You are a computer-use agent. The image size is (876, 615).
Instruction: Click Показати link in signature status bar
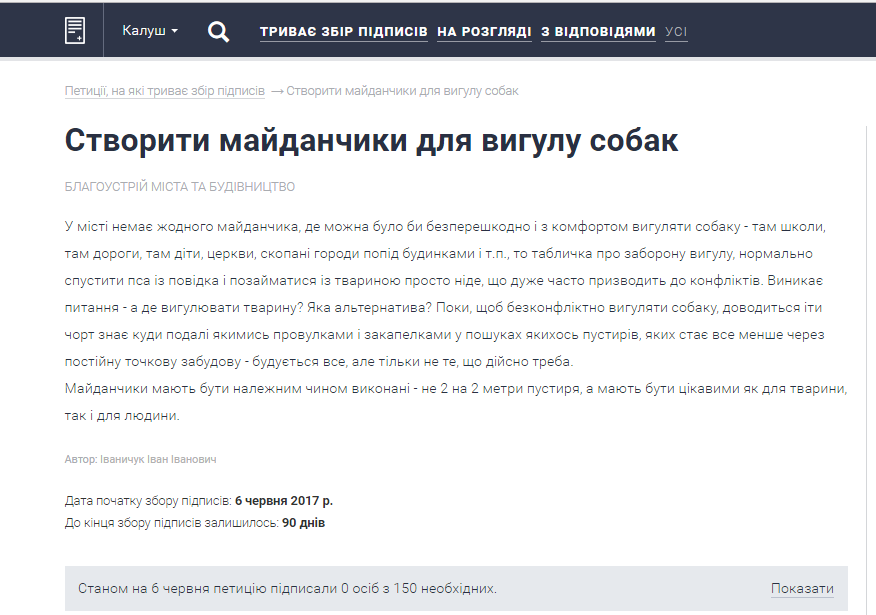802,588
